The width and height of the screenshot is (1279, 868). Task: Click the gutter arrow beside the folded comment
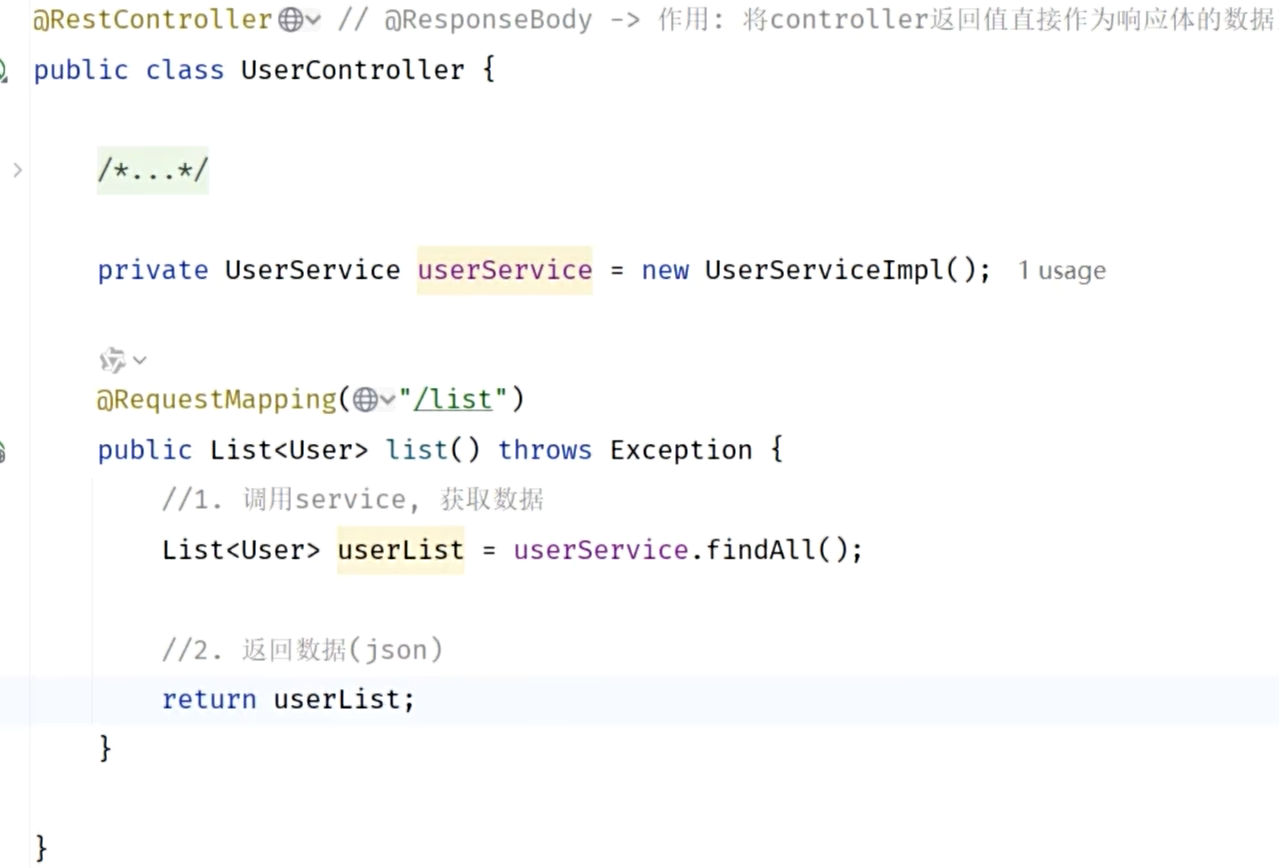[x=16, y=169]
